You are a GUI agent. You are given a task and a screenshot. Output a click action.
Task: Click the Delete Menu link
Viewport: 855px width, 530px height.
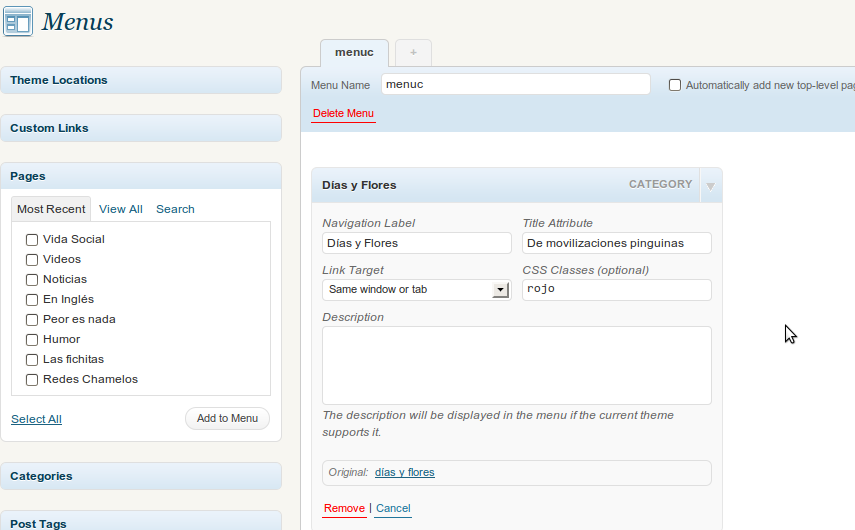coord(343,114)
